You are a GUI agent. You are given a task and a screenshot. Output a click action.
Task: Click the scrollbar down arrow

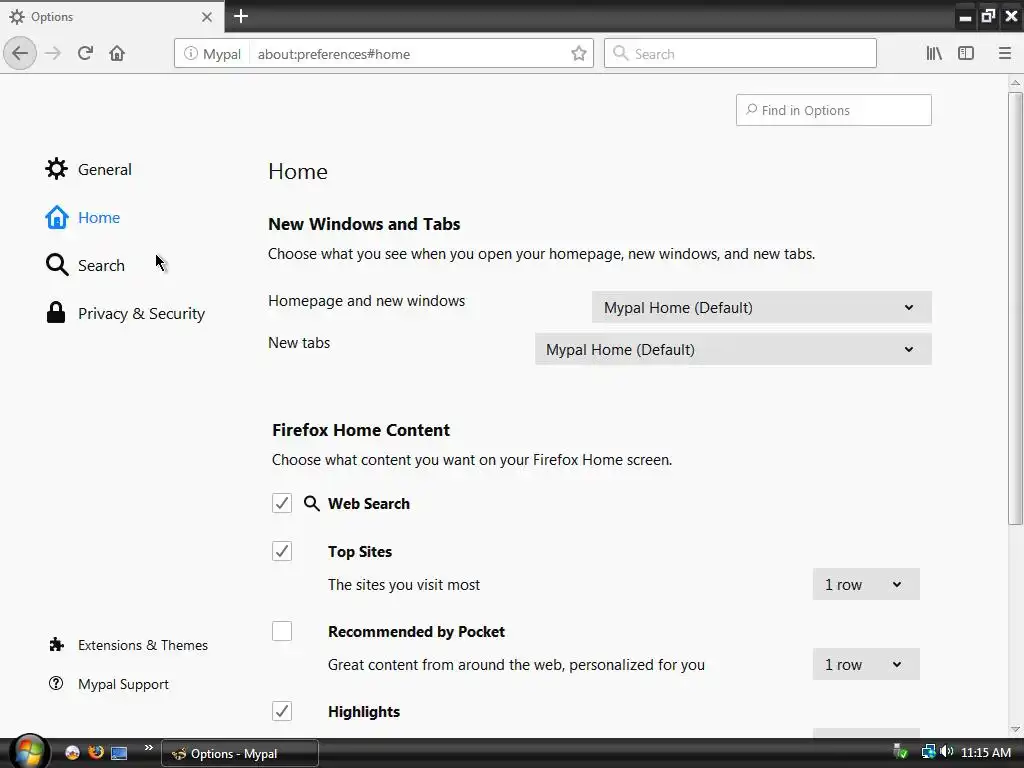pos(1015,729)
